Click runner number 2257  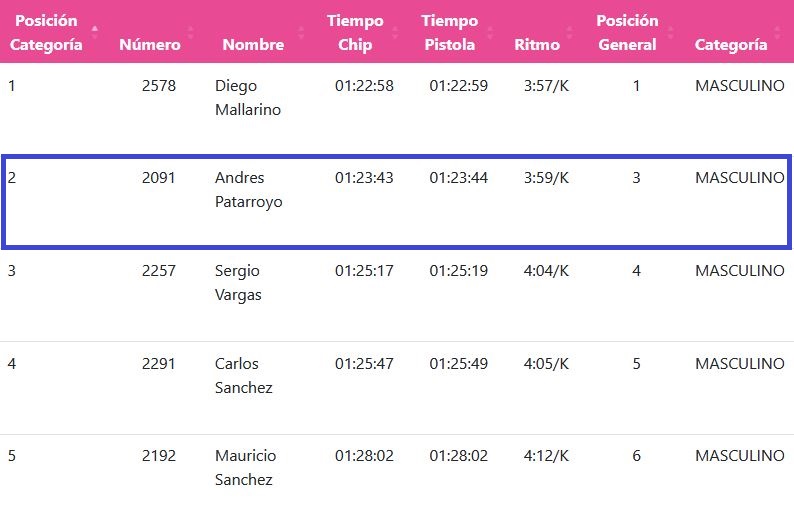coord(159,271)
